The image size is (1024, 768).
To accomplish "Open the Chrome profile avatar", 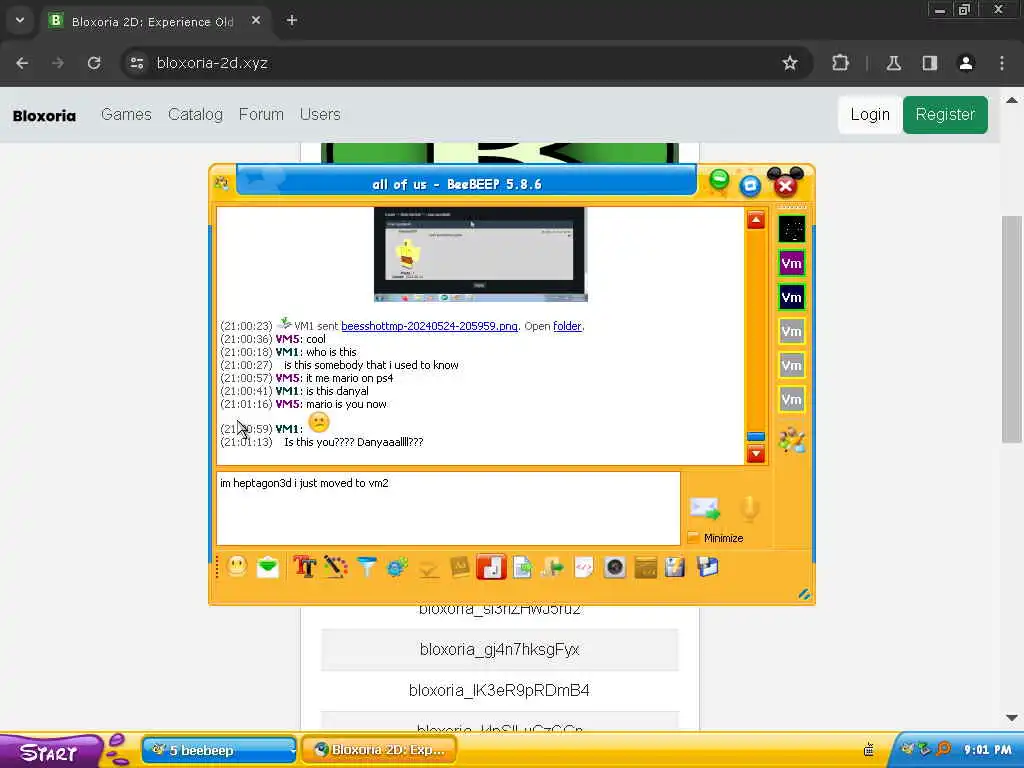I will click(966, 63).
